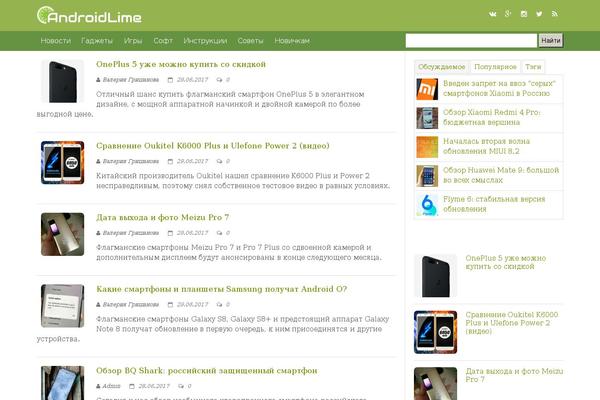Click the OnePlus 5 thumbnail in main list
The width and height of the screenshot is (600, 400).
click(63, 81)
